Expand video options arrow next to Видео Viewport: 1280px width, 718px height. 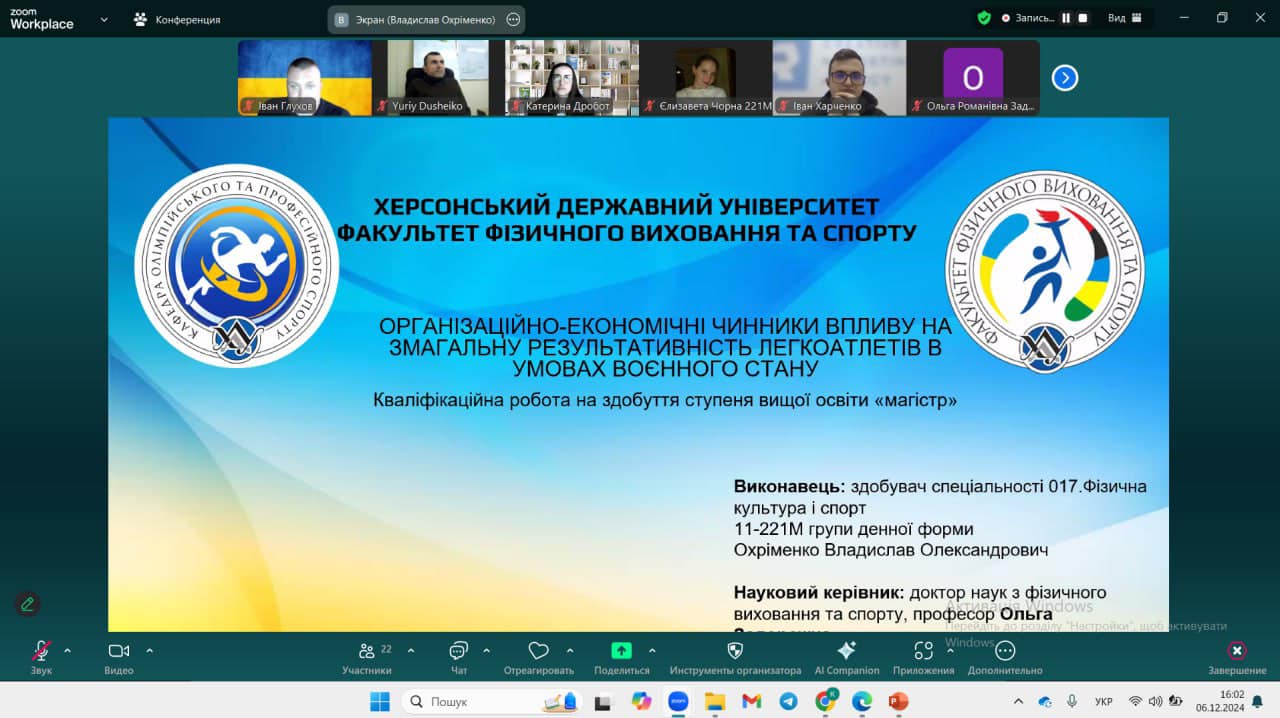(x=149, y=650)
